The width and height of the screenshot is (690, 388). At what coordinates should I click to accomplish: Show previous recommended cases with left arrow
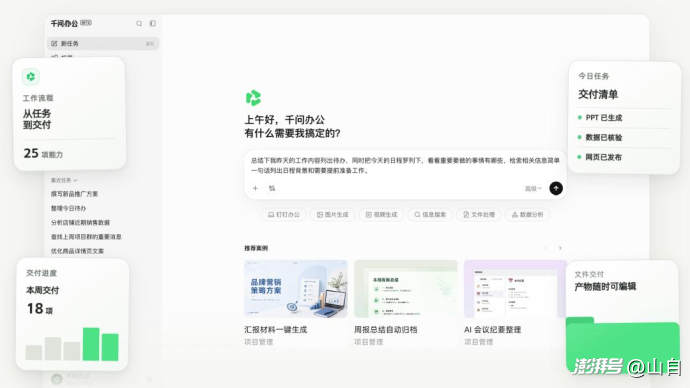pyautogui.click(x=546, y=248)
